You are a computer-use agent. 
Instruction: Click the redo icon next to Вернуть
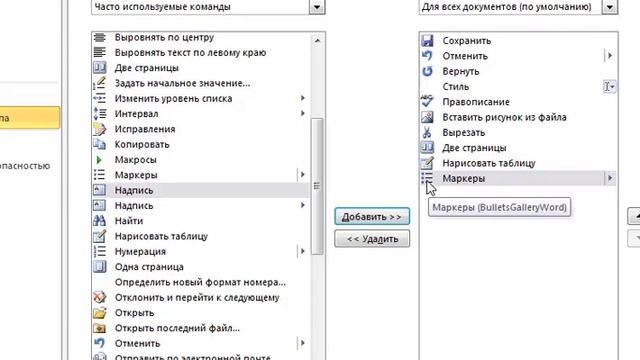[x=427, y=71]
